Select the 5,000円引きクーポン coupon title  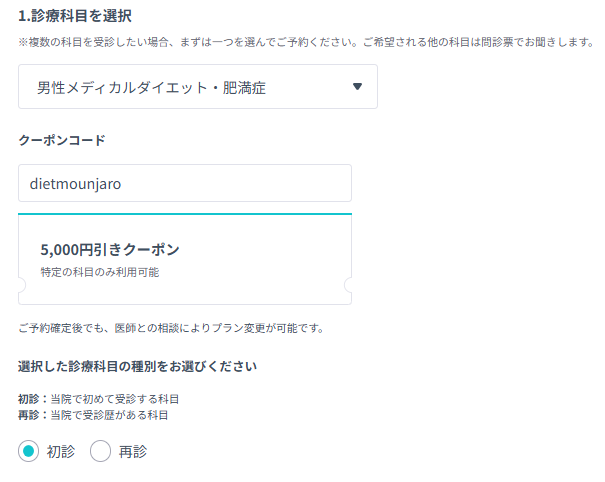click(110, 250)
